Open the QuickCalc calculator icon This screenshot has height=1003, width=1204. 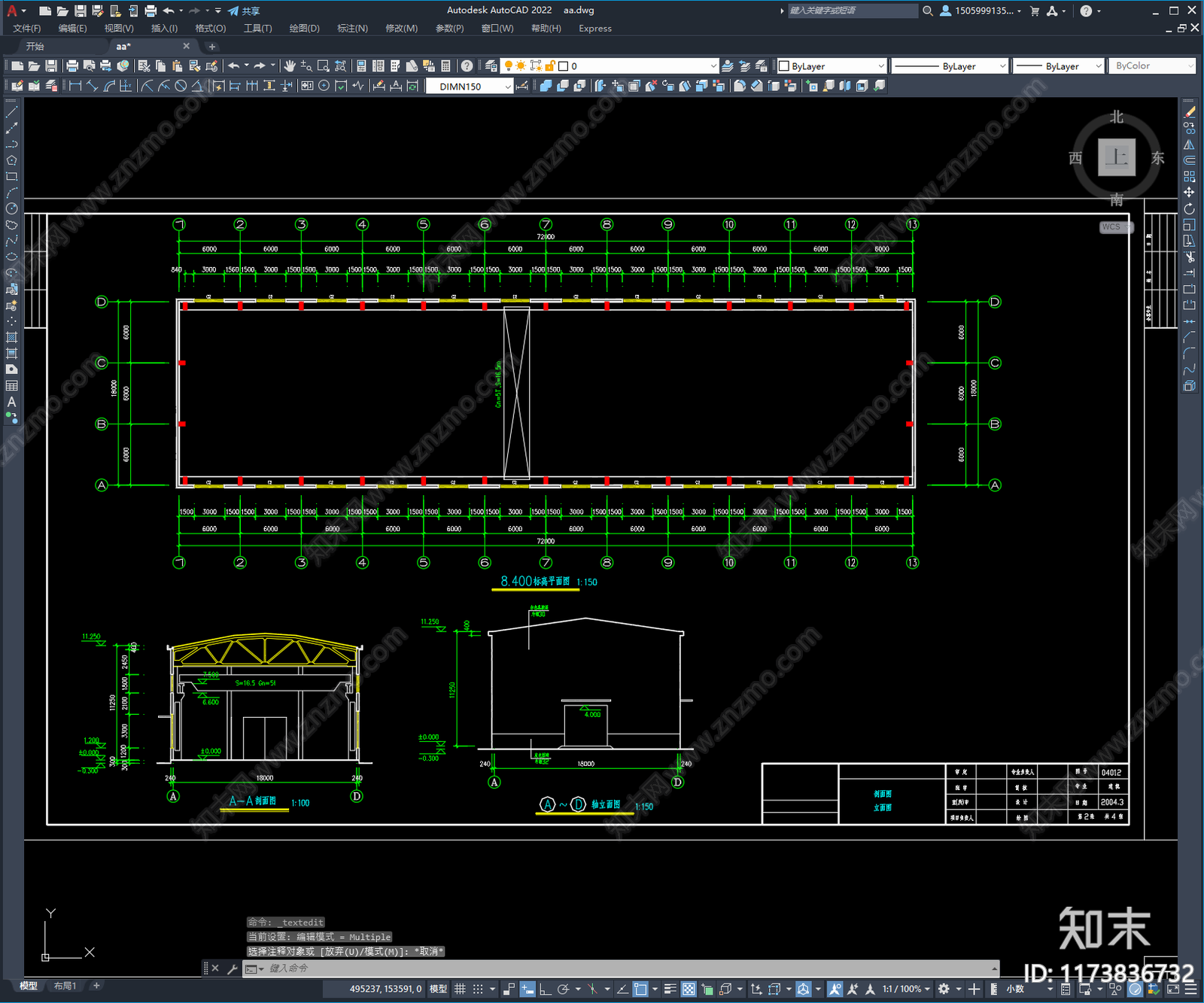(x=446, y=66)
